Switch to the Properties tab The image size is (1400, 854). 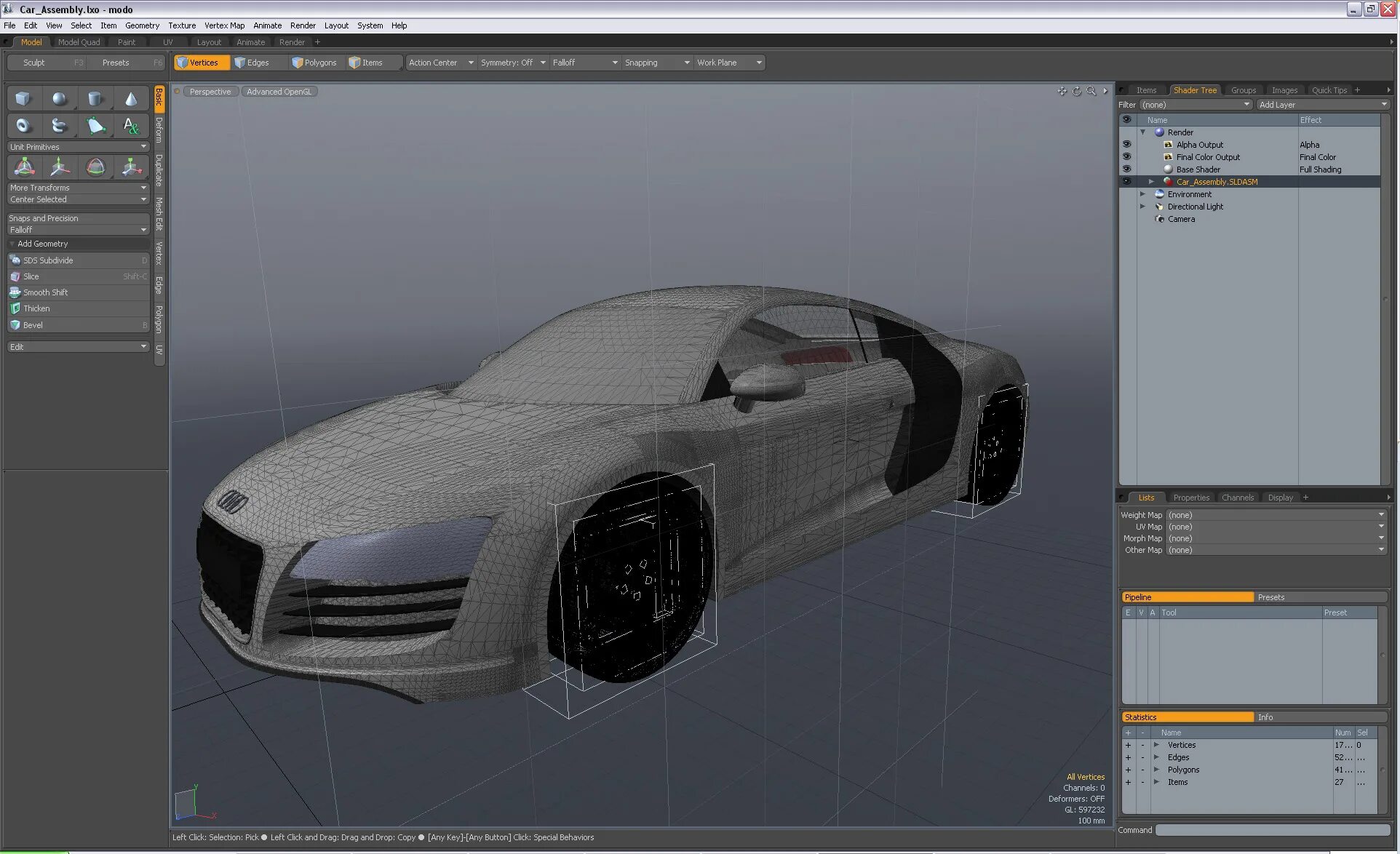[x=1191, y=498]
